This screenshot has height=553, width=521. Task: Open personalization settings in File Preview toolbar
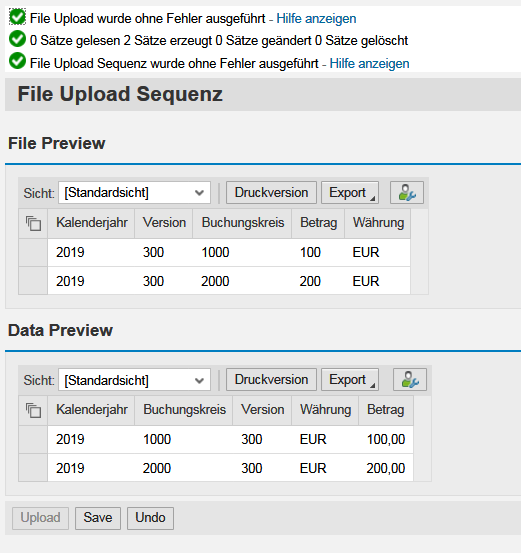(407, 193)
